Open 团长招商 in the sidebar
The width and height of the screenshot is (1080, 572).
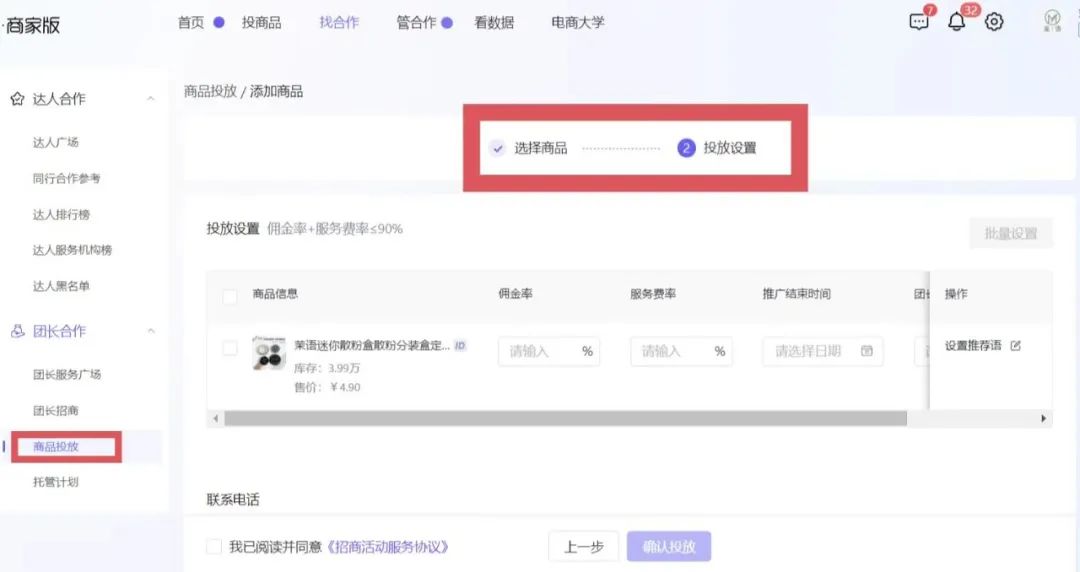(x=56, y=411)
